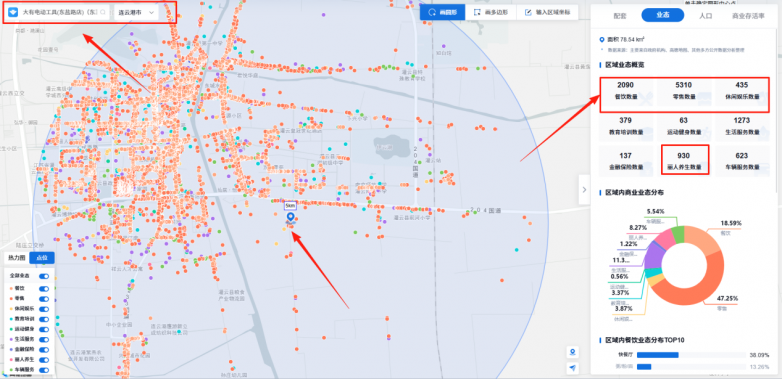Collapse the right side panel arrow
Viewport: 782px width, 379px height.
(584, 189)
